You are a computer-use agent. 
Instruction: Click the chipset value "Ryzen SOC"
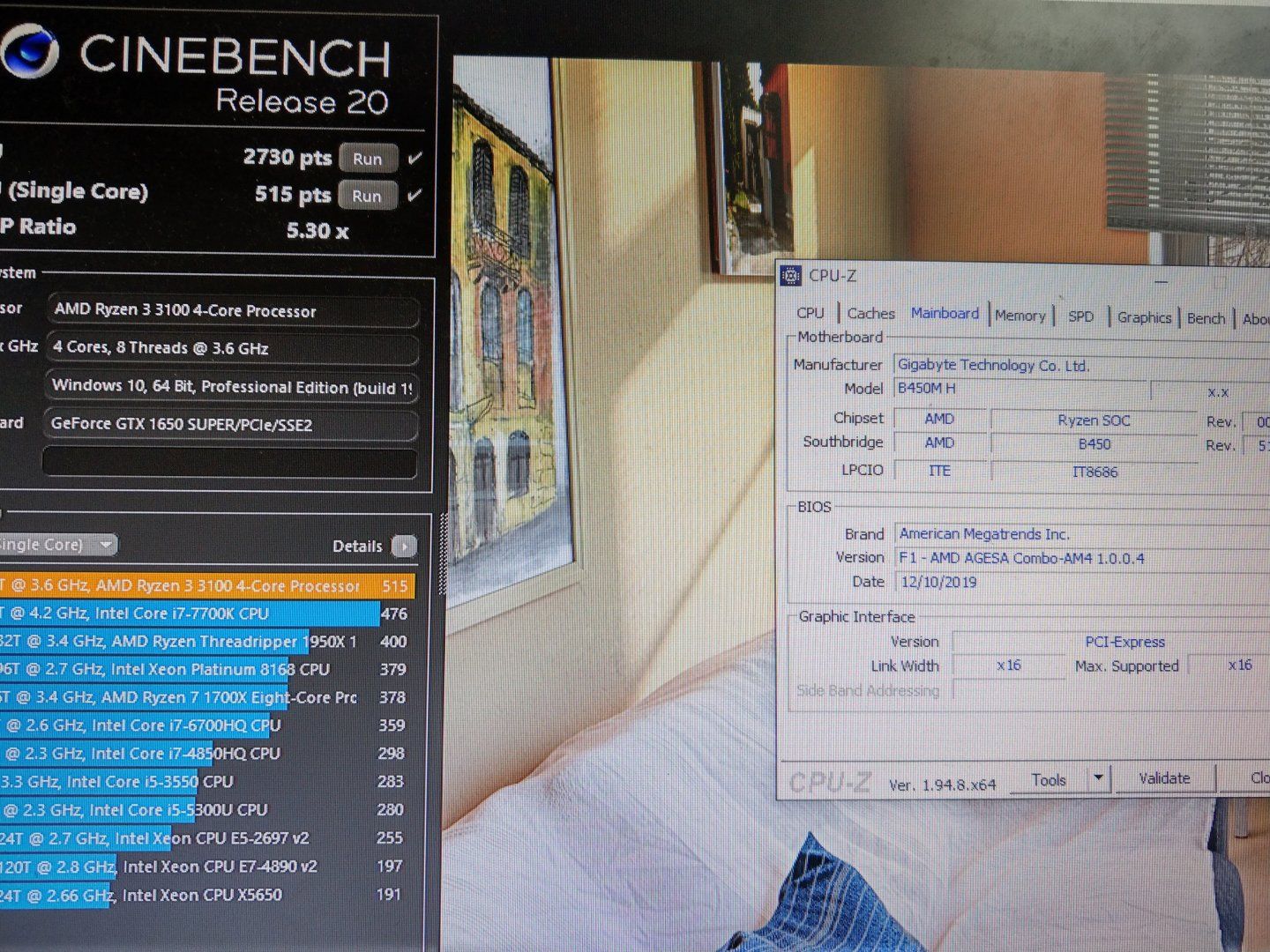[1094, 420]
